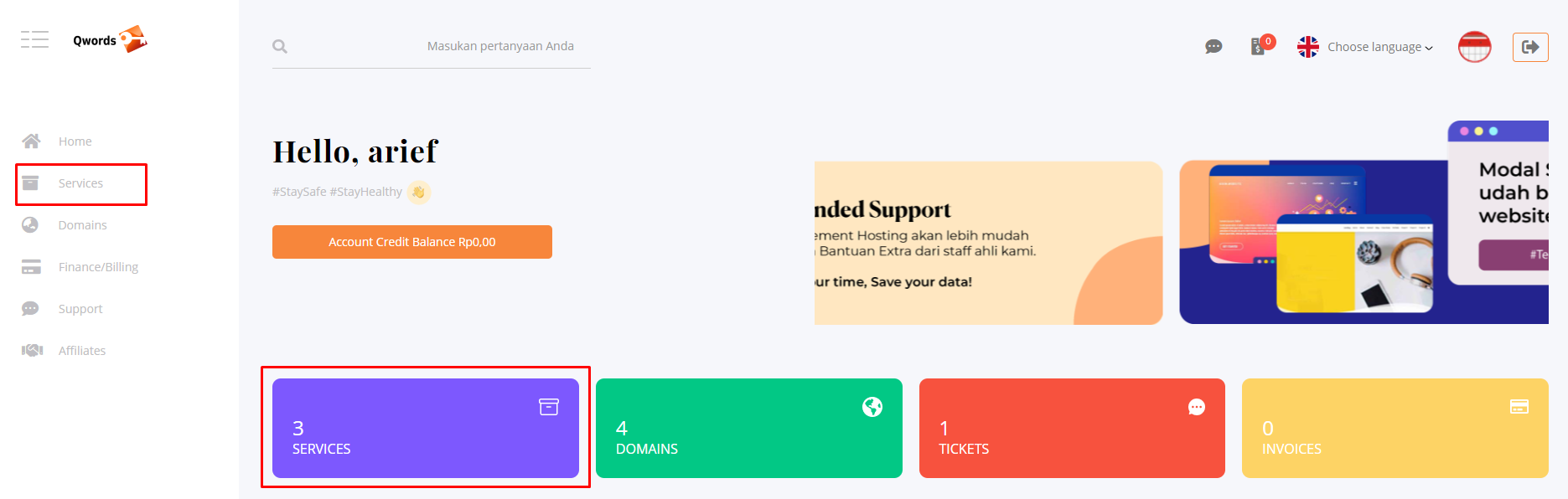Open the chat messages icon in header
This screenshot has width=1568, height=499.
1213,47
